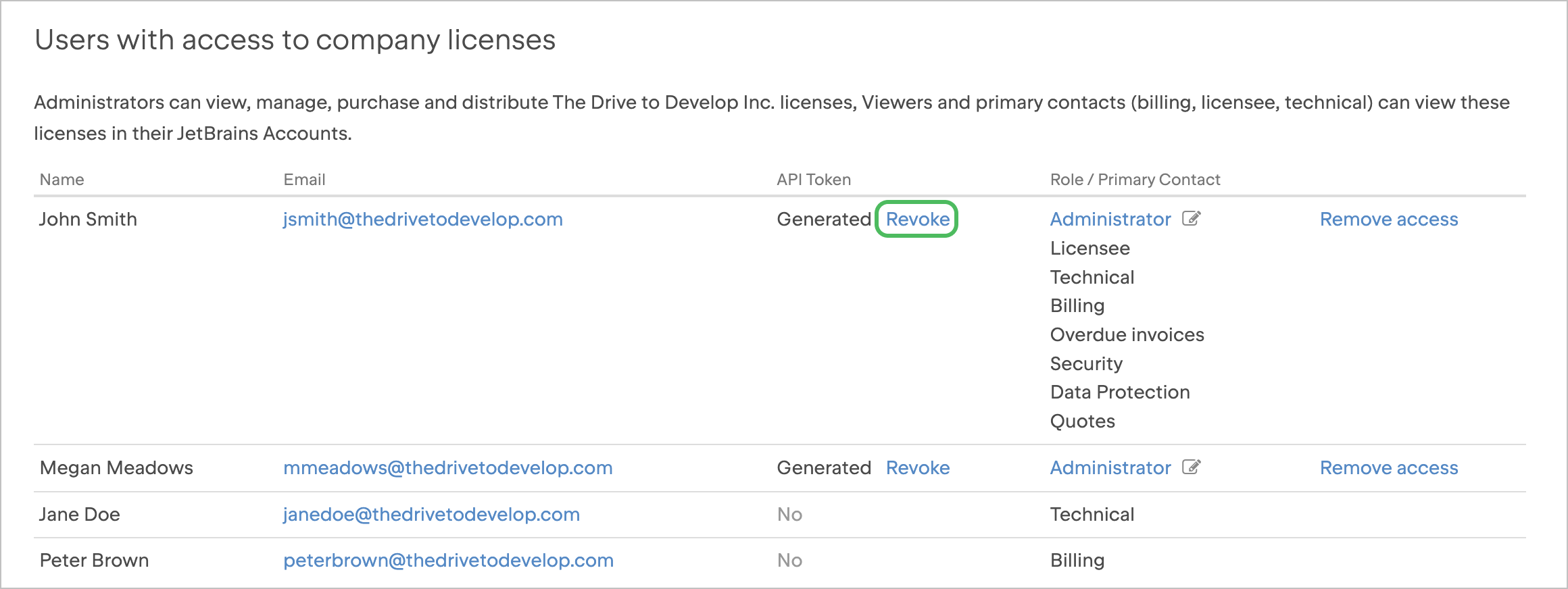Click the Role / Primary Contact header
Image resolution: width=1568 pixels, height=589 pixels.
[1135, 180]
